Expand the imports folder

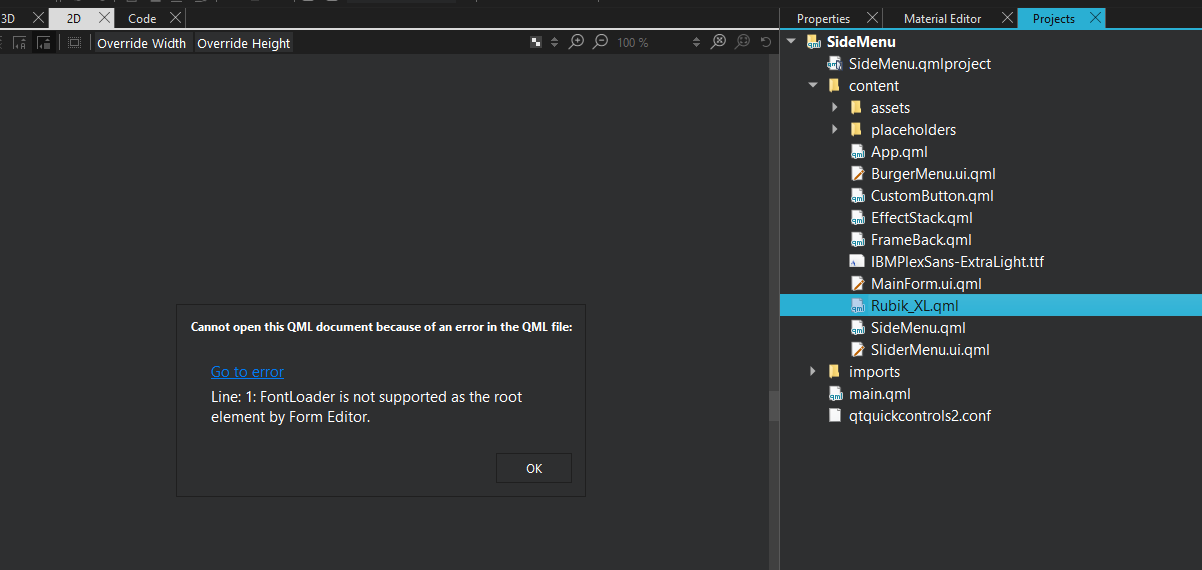point(813,372)
